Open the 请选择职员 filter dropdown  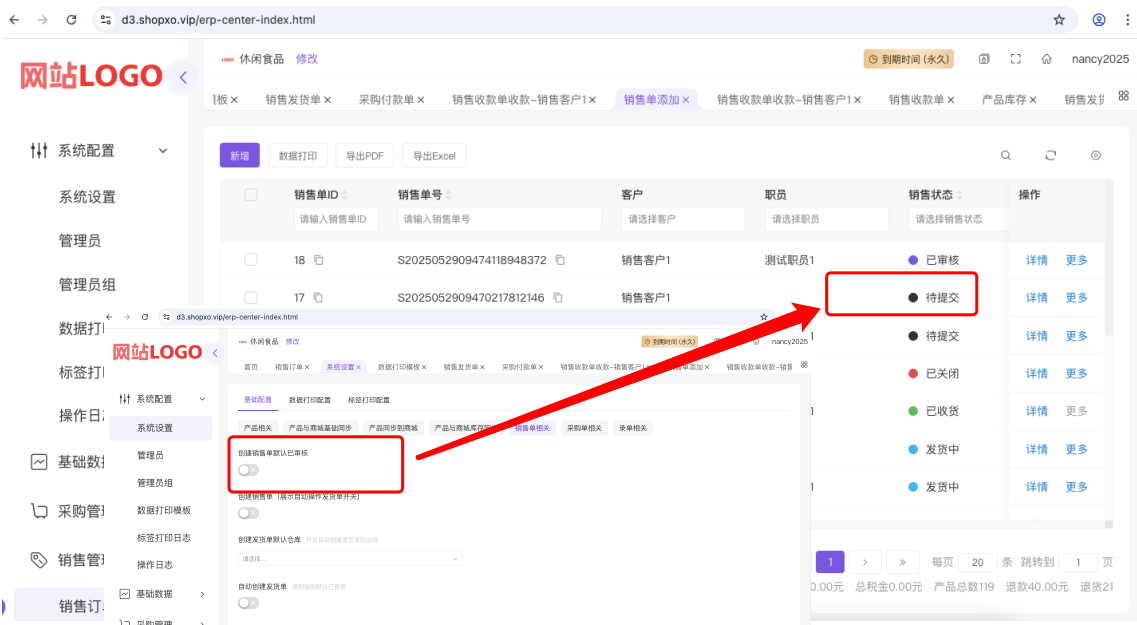pos(826,219)
